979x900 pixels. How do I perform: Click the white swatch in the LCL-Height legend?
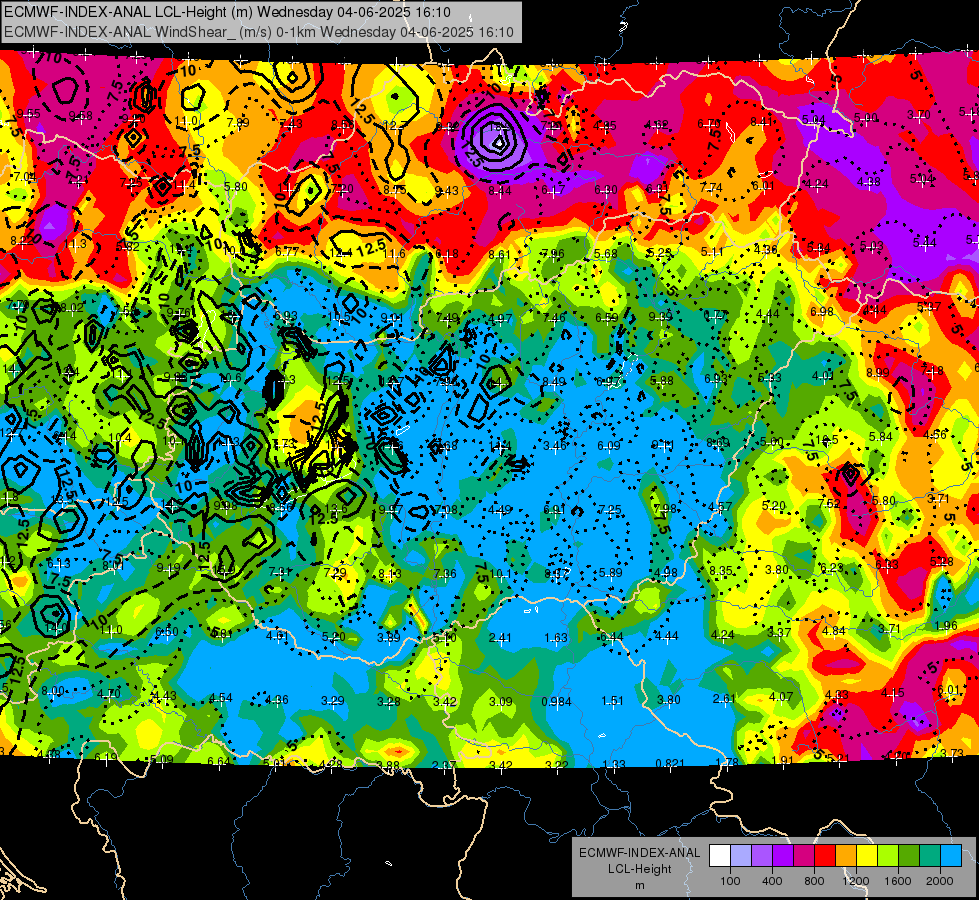click(x=720, y=856)
